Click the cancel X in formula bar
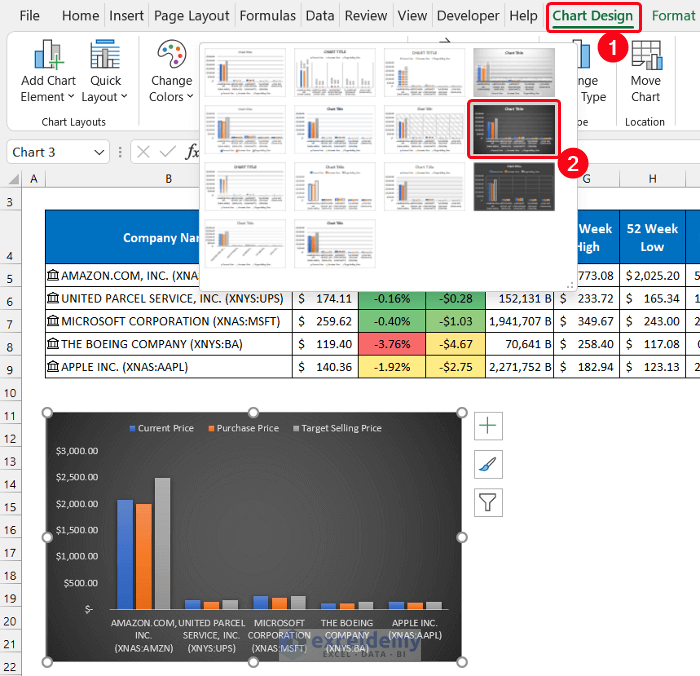Screen dimensions: 700x676 pyautogui.click(x=143, y=152)
